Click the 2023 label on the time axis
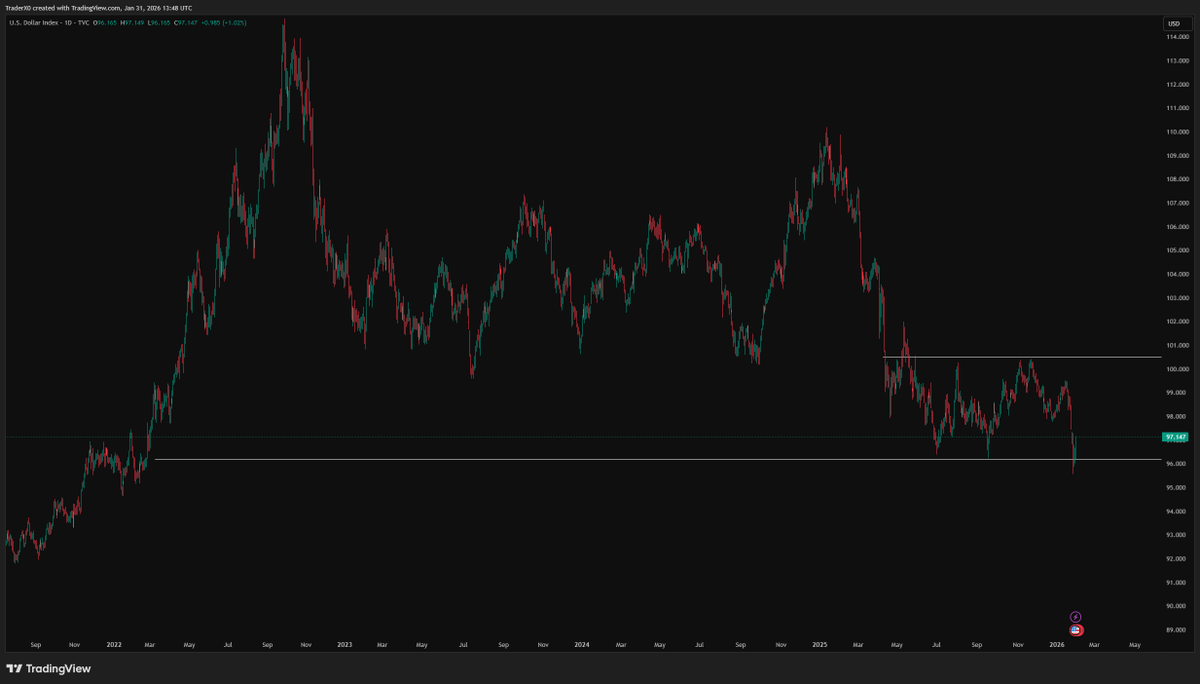 (x=345, y=645)
